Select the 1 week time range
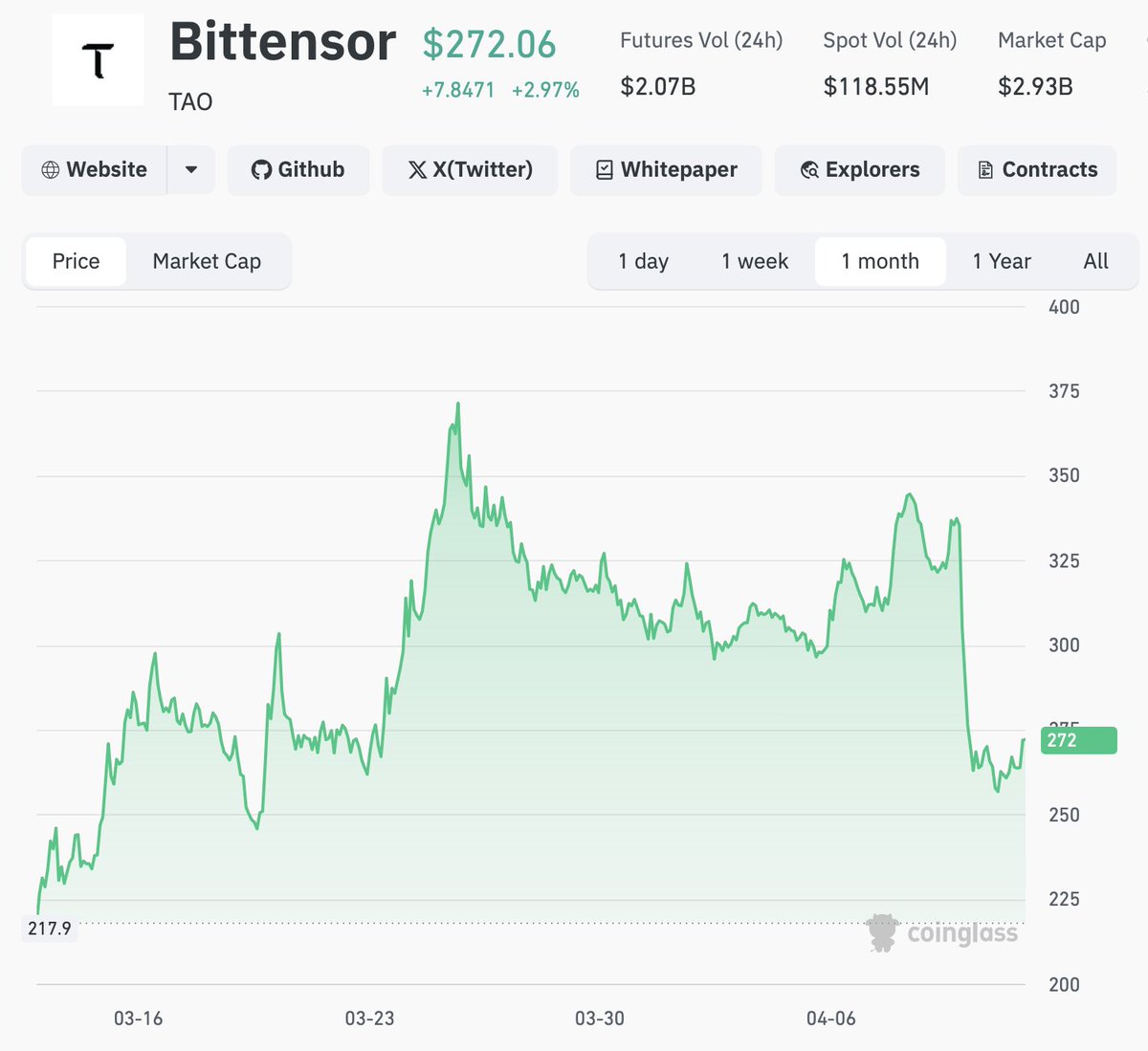This screenshot has width=1148, height=1051. tap(755, 261)
